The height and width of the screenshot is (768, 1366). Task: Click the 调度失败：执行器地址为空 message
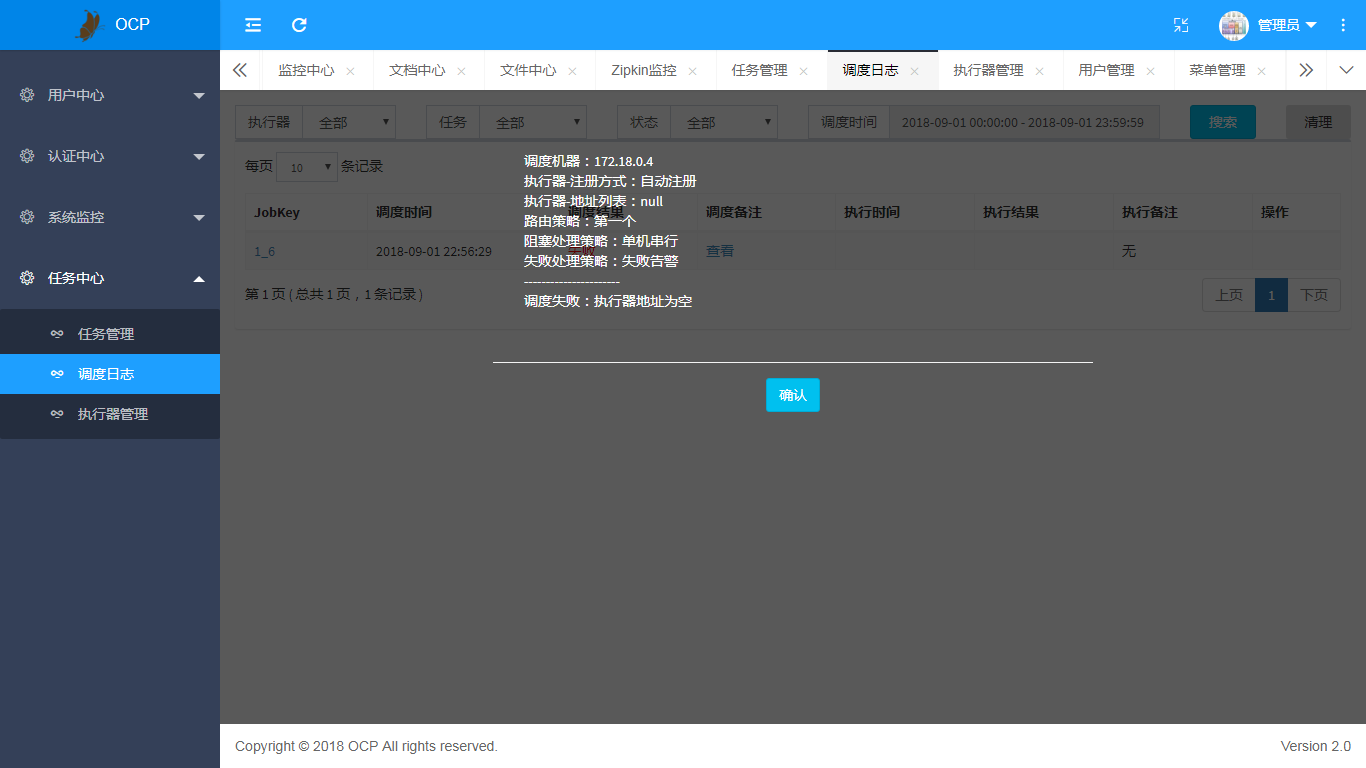[608, 301]
